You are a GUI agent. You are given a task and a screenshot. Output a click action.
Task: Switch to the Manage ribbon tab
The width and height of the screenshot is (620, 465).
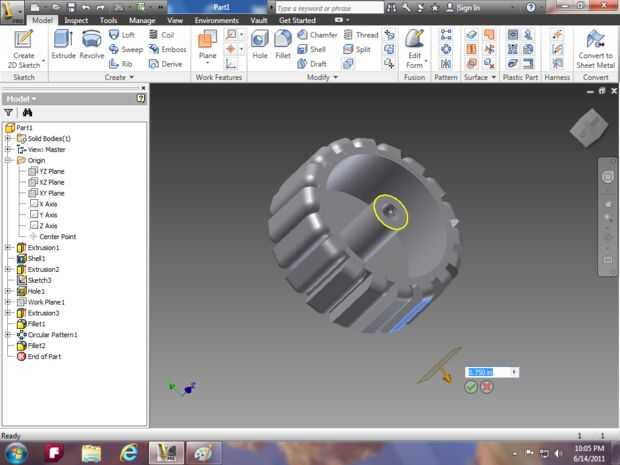[142, 20]
